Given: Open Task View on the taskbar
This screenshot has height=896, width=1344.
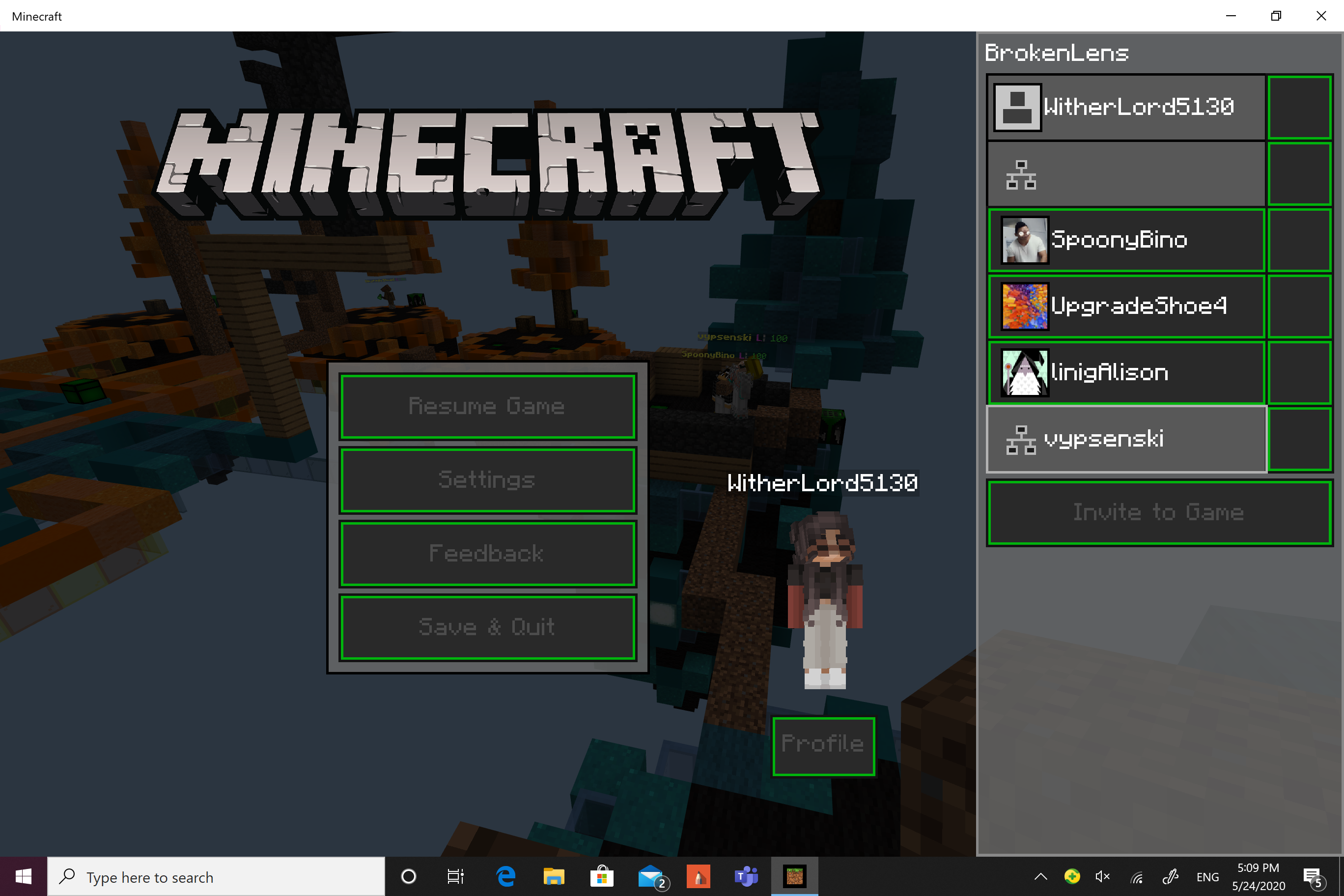Looking at the screenshot, I should tap(455, 876).
